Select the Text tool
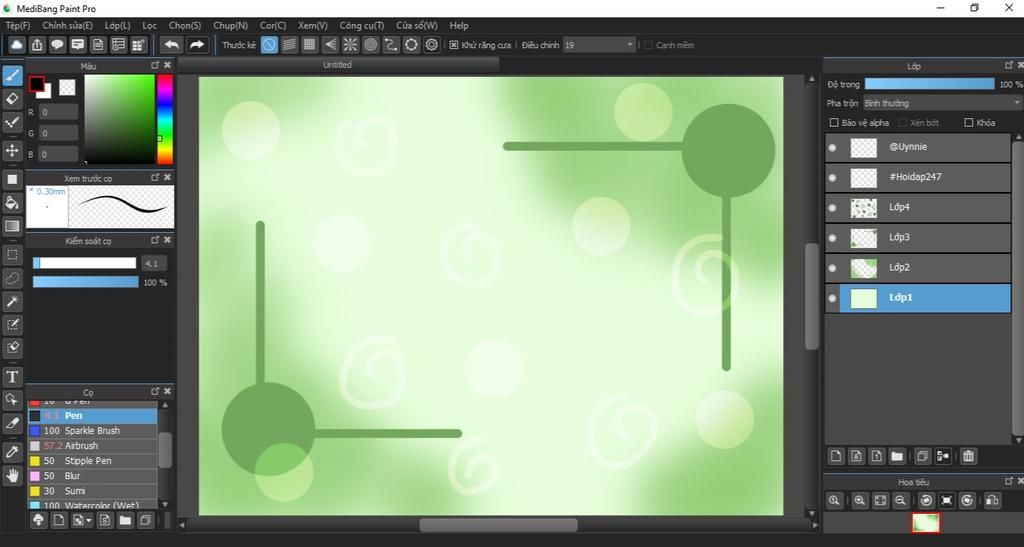1024x547 pixels. [x=12, y=376]
